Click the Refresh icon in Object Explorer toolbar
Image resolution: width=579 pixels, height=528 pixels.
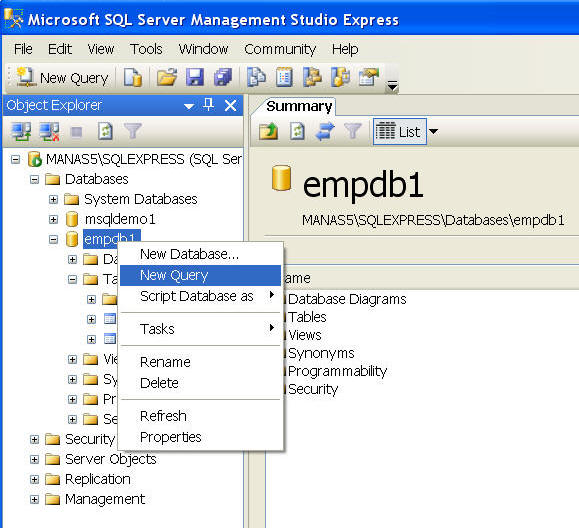pyautogui.click(x=105, y=131)
